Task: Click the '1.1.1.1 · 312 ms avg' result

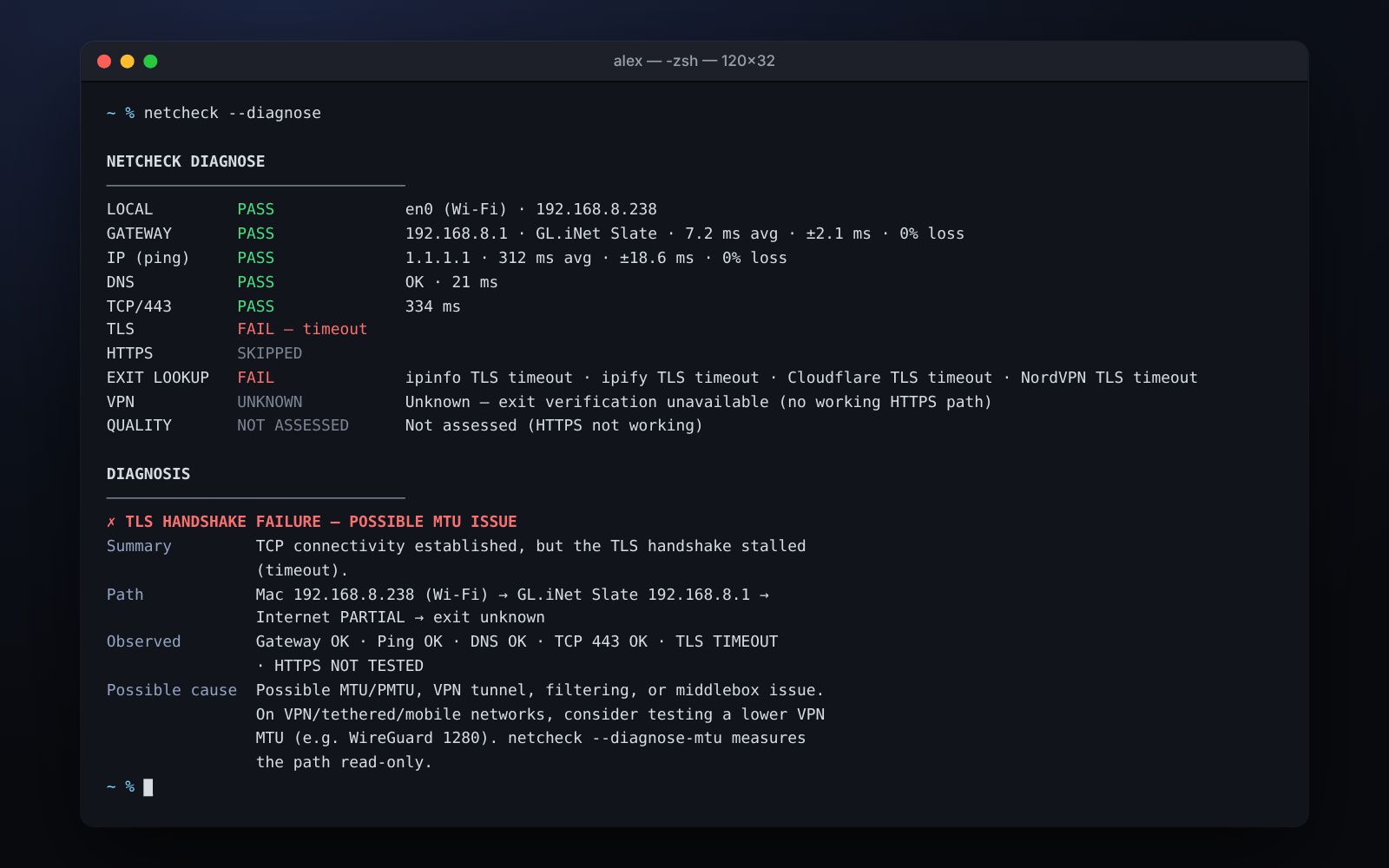Action: (x=498, y=258)
